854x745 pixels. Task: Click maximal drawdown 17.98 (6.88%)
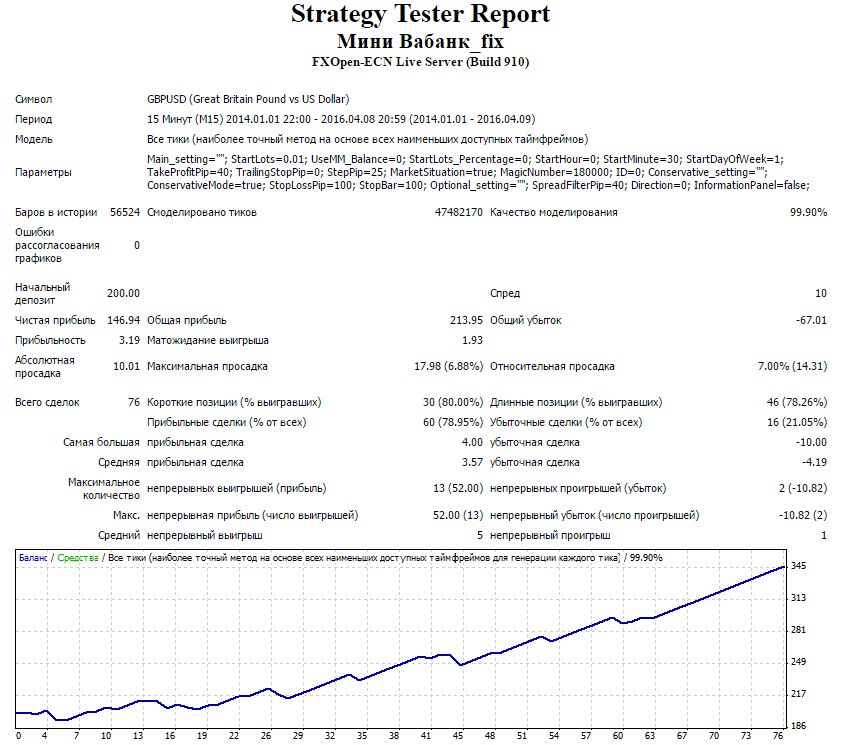(448, 367)
